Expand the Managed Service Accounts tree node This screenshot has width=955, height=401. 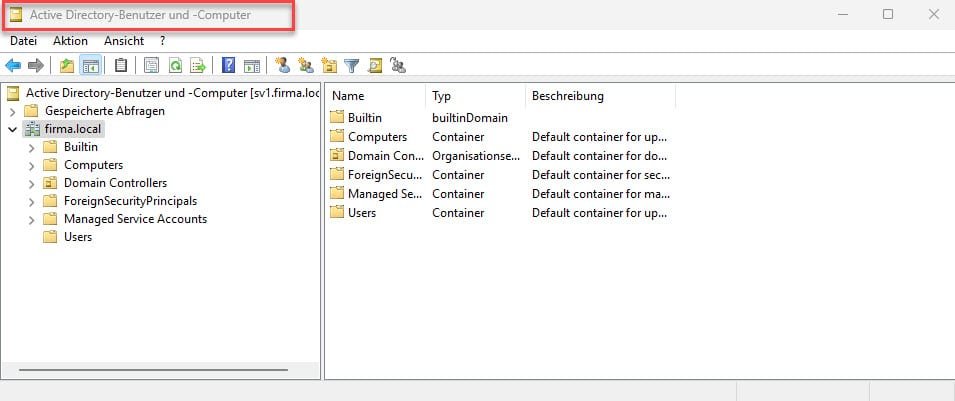32,219
